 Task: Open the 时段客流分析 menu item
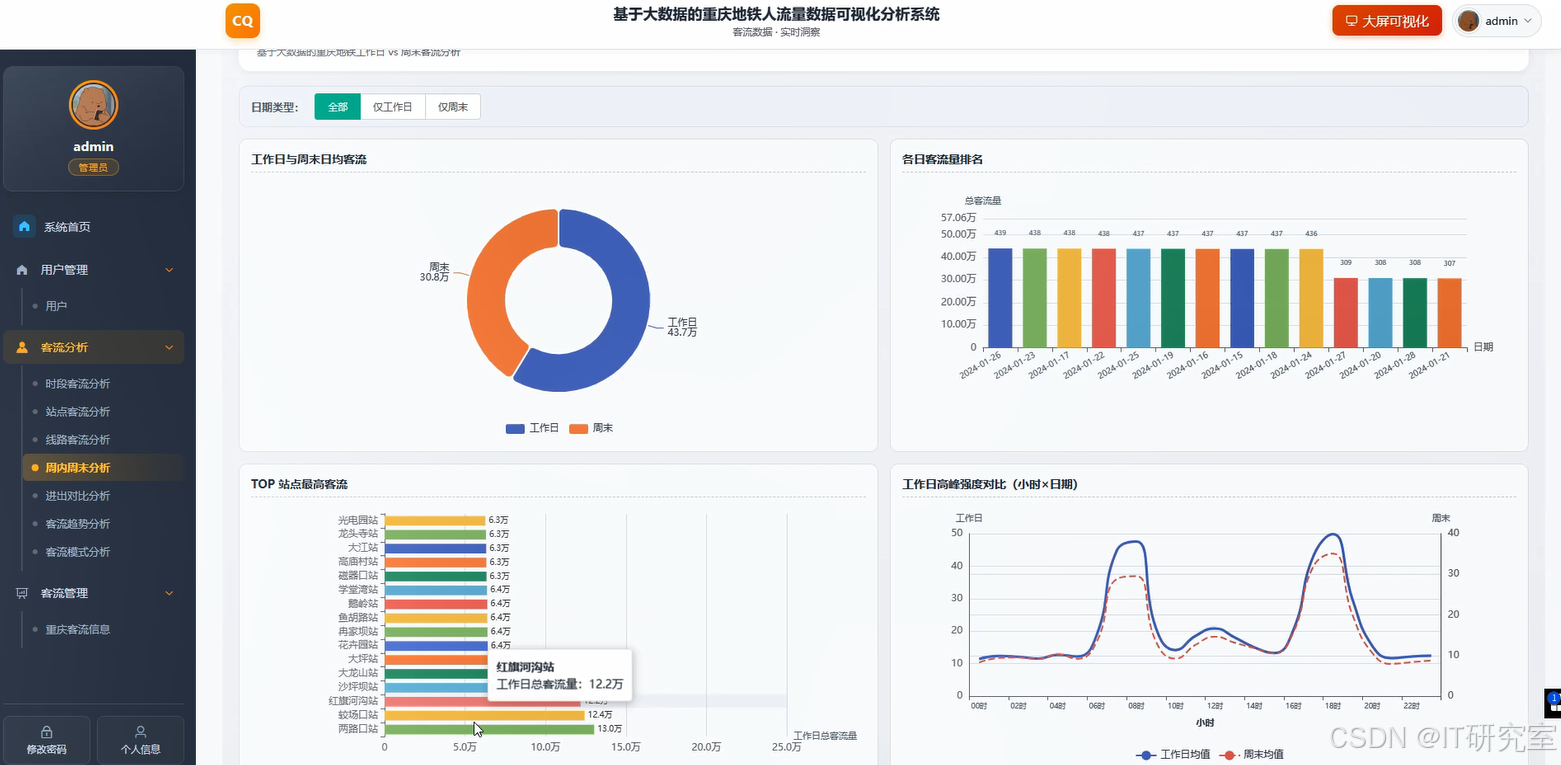pyautogui.click(x=78, y=384)
